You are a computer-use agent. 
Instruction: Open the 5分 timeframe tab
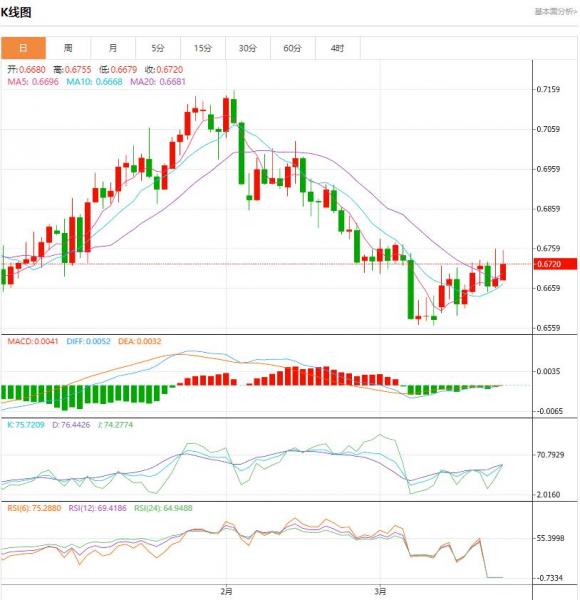(x=158, y=48)
